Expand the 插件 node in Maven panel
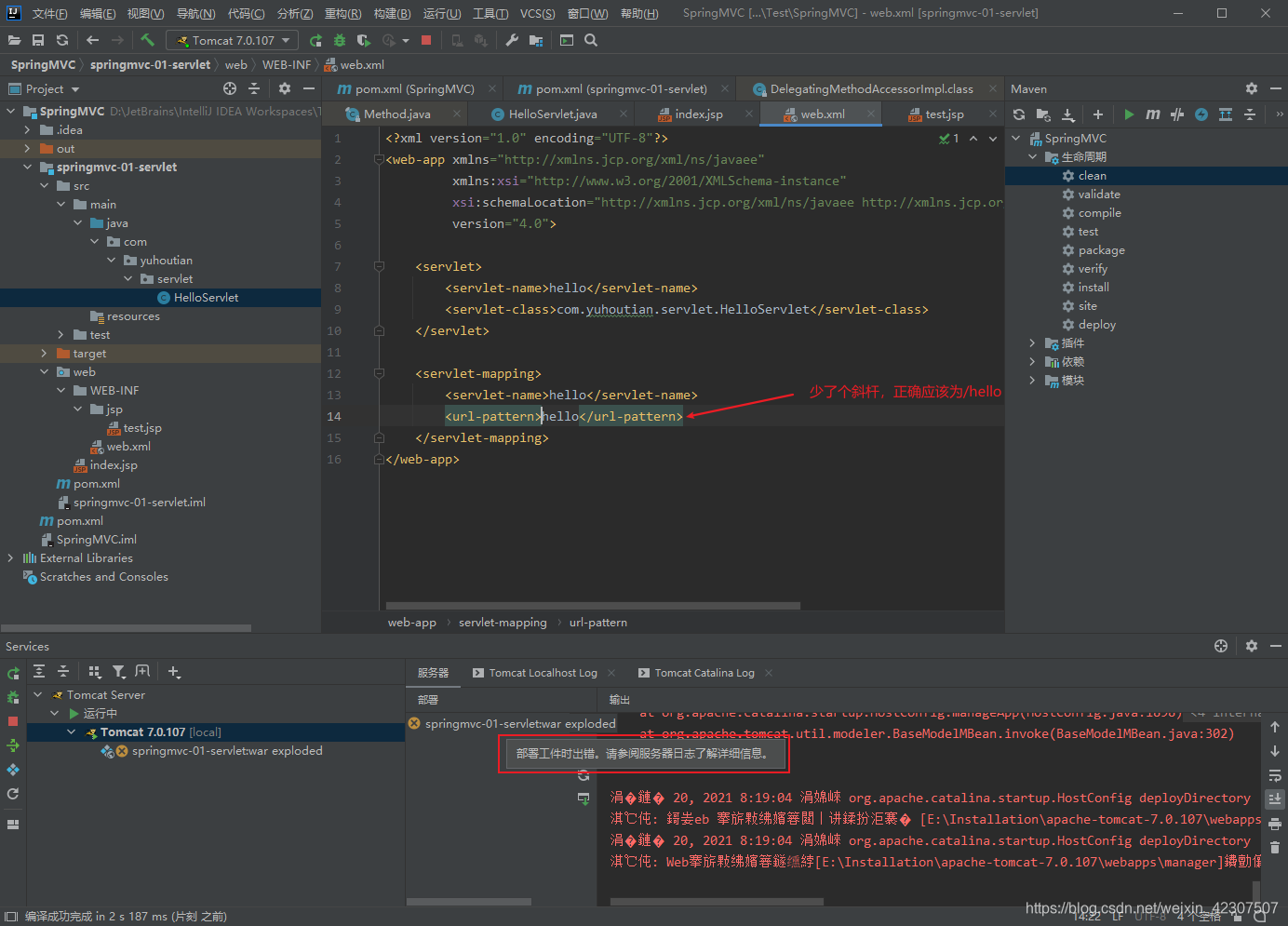Image resolution: width=1288 pixels, height=926 pixels. coord(1032,343)
